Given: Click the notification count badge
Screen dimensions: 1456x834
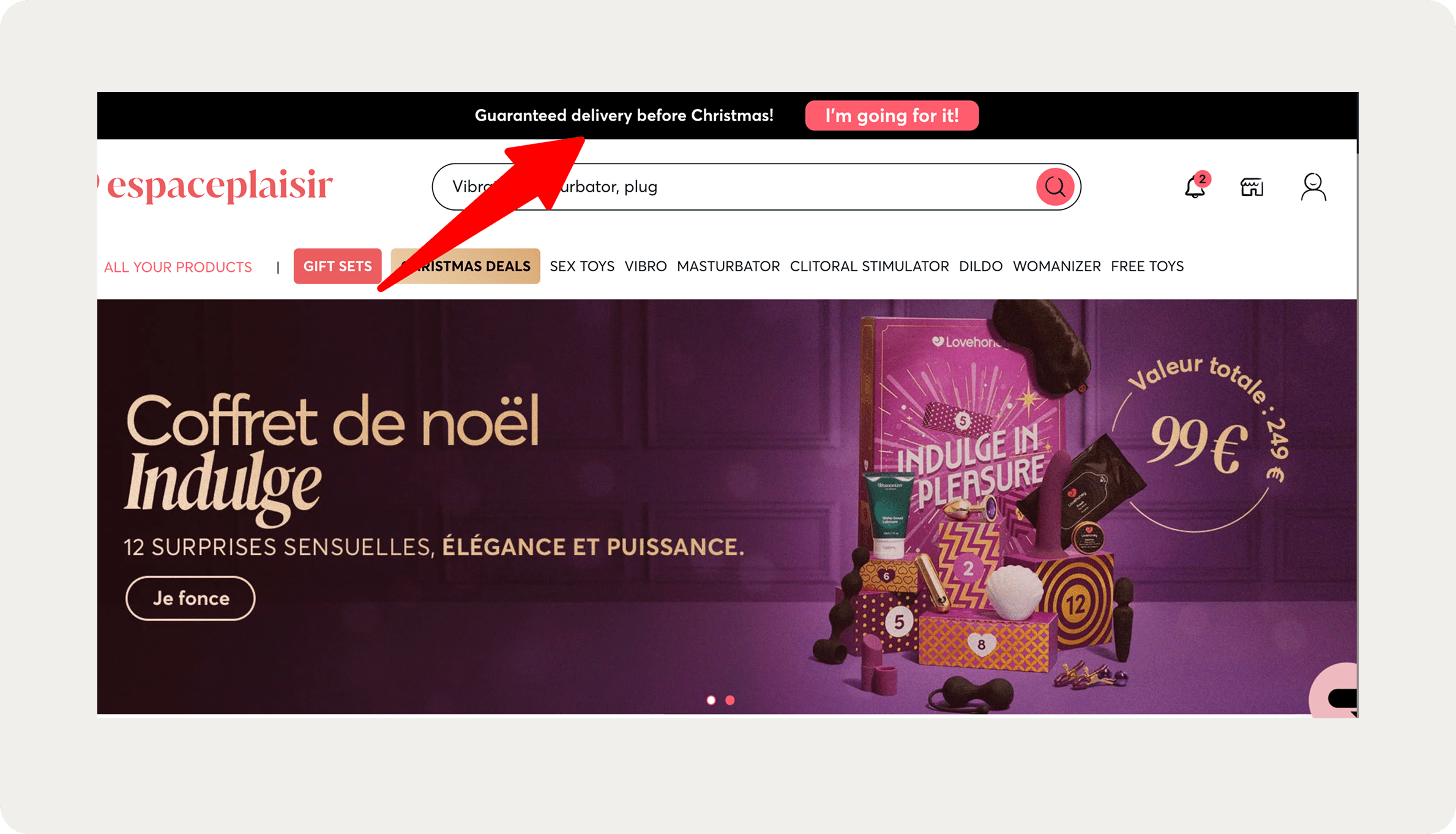Looking at the screenshot, I should pos(1203,179).
